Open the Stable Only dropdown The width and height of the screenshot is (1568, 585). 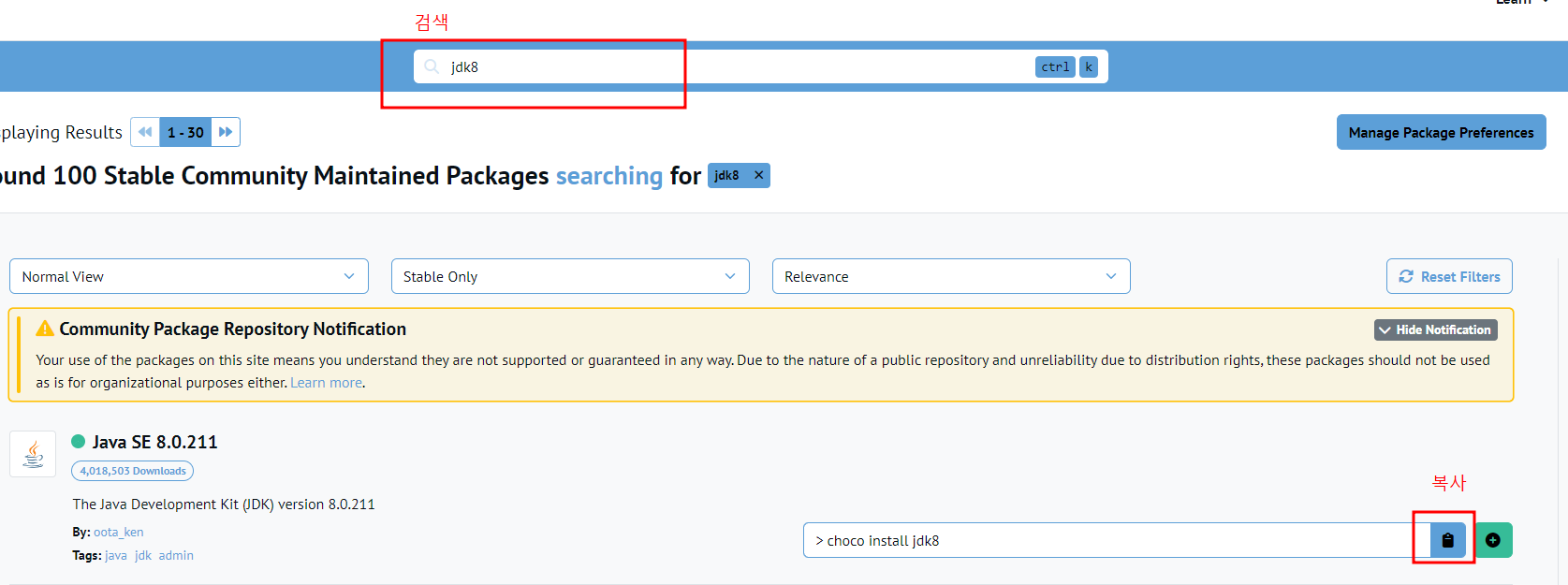pyautogui.click(x=570, y=276)
